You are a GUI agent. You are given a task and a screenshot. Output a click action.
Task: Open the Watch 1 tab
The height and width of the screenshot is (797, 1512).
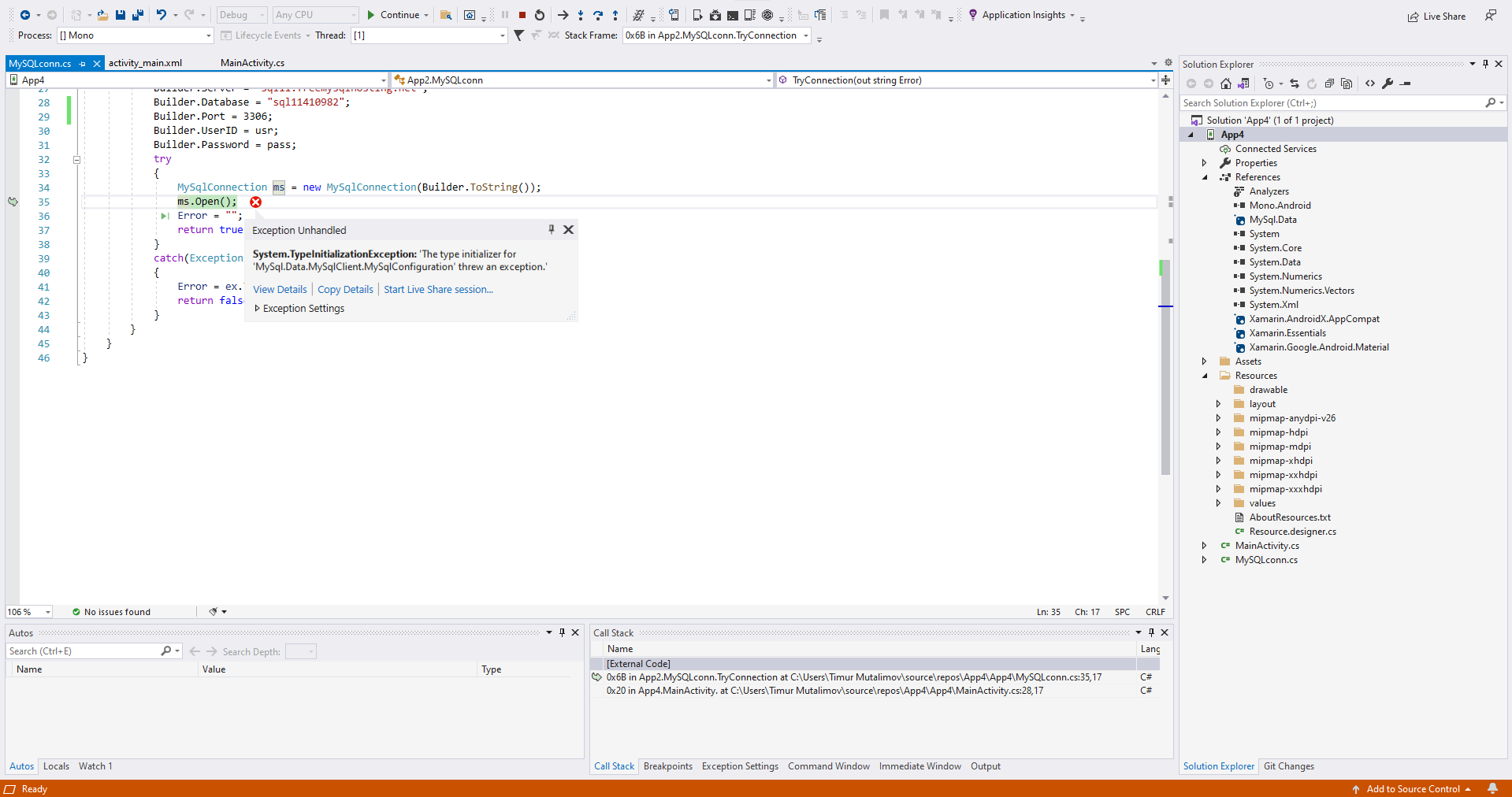[95, 766]
